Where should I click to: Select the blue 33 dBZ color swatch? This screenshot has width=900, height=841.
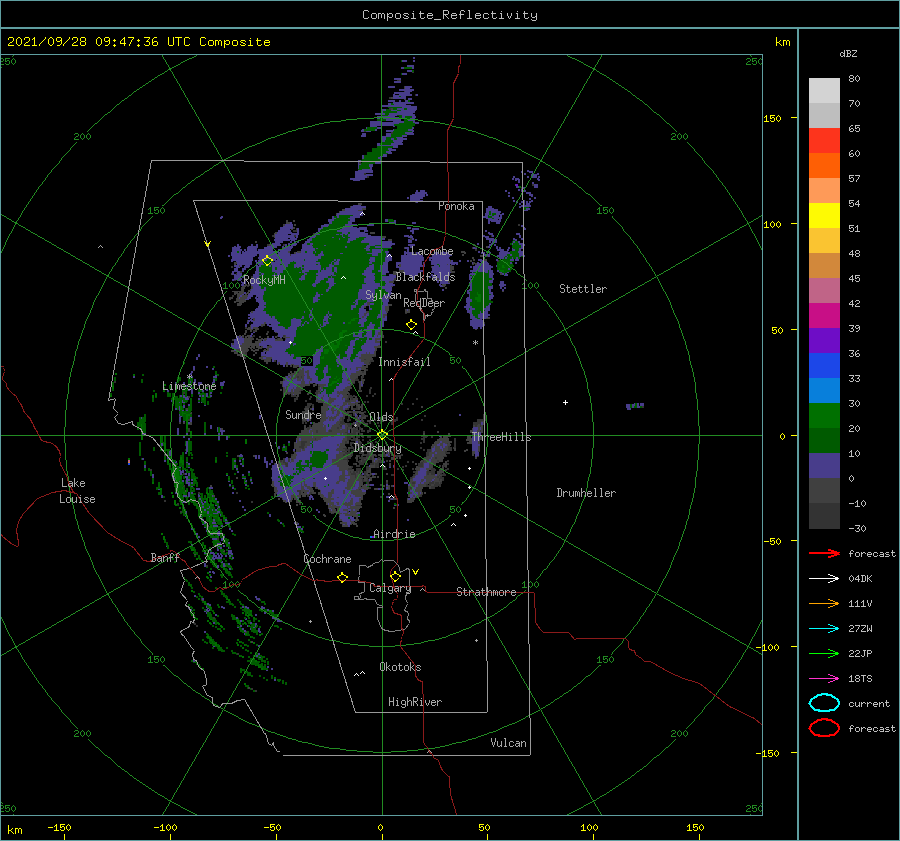point(824,365)
